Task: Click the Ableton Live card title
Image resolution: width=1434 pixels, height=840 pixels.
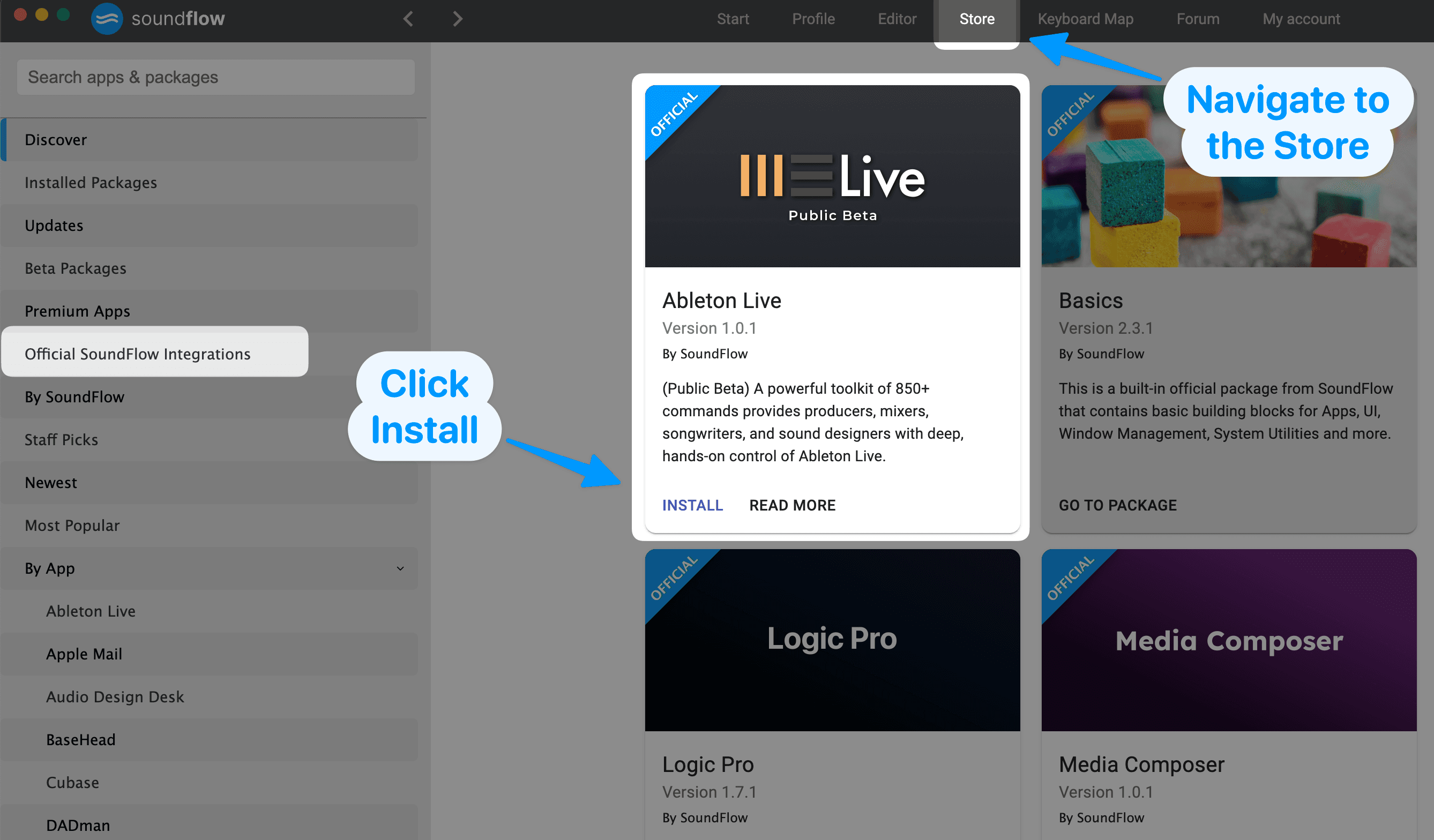Action: tap(721, 301)
